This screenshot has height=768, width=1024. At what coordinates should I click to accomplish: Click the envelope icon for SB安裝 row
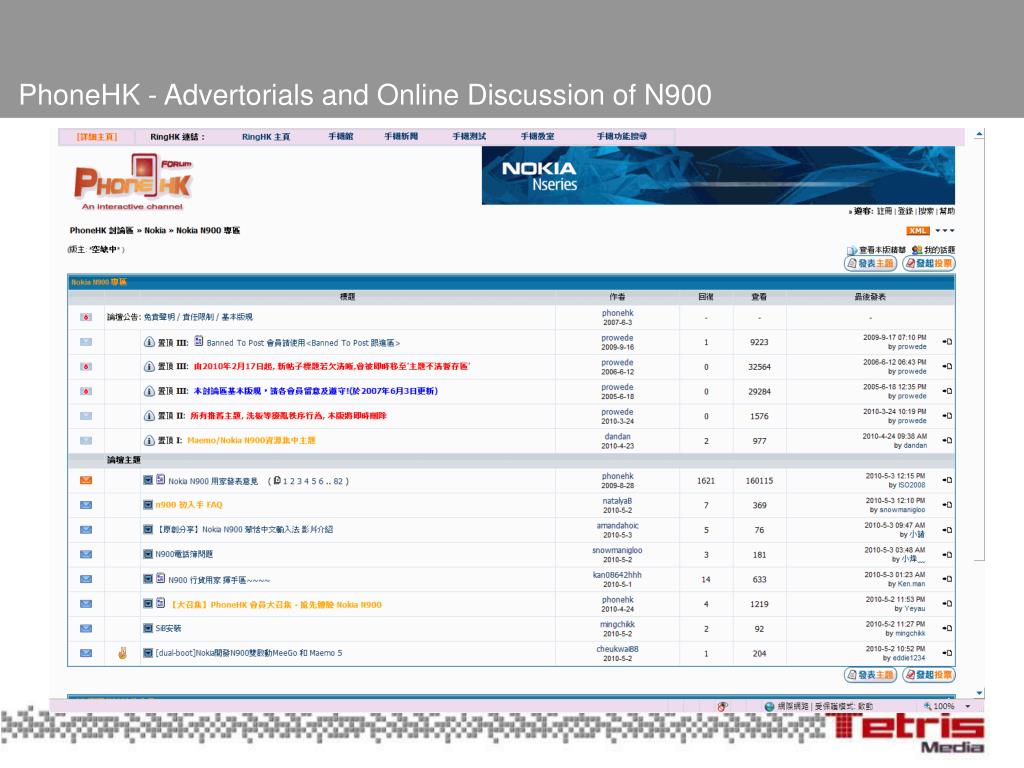click(x=86, y=628)
